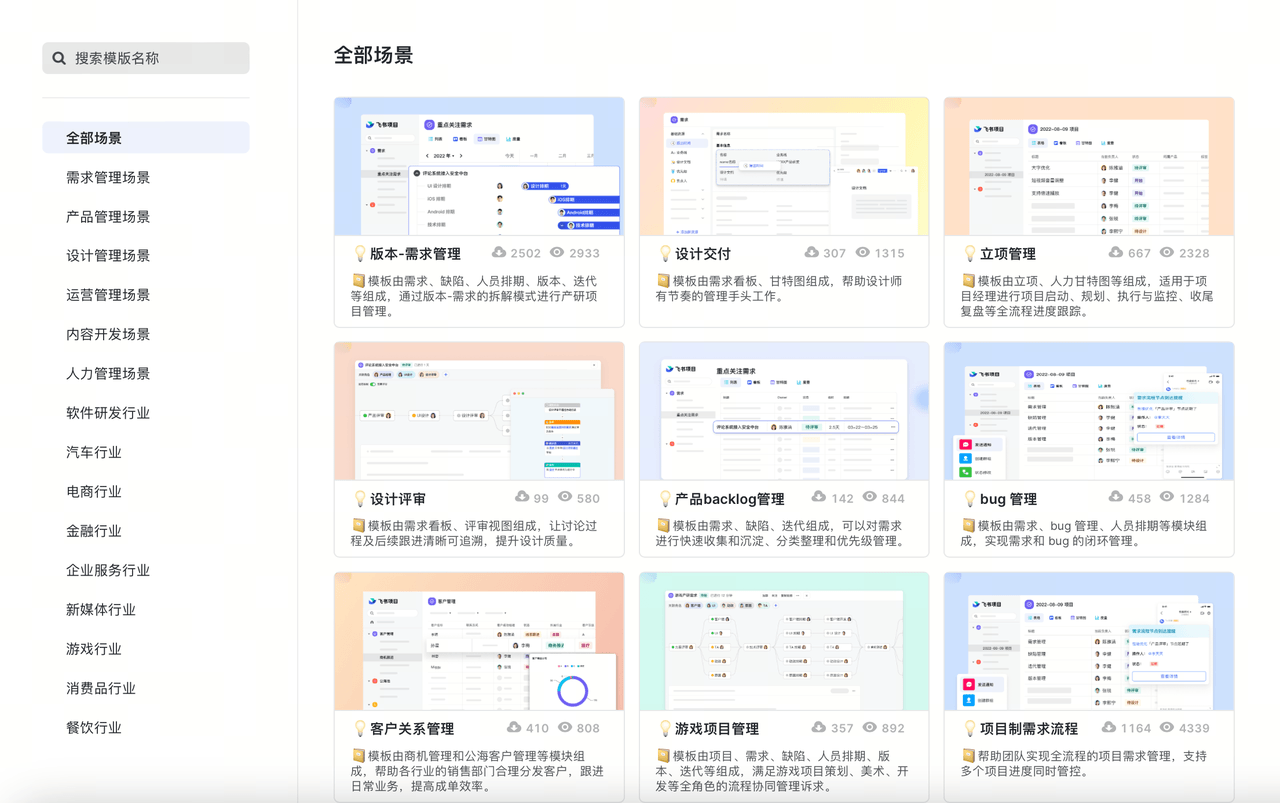Click download icon on 项目制需求流程 card

(1109, 727)
